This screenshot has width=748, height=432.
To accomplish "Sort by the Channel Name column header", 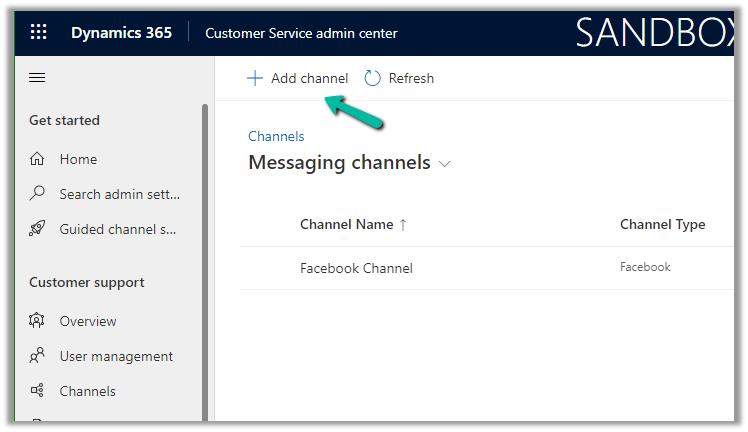I will pos(346,225).
